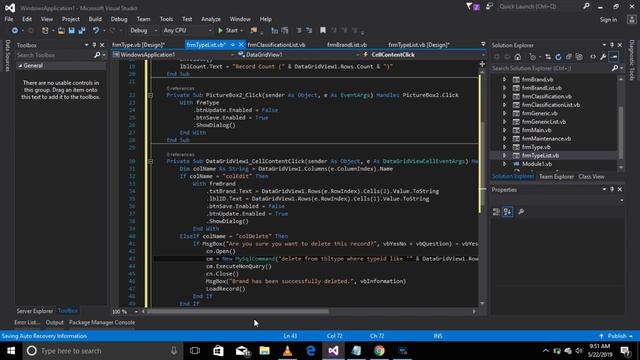Toggle Categorized view in Properties panel
This screenshot has height=360, width=640.
pyautogui.click(x=496, y=212)
